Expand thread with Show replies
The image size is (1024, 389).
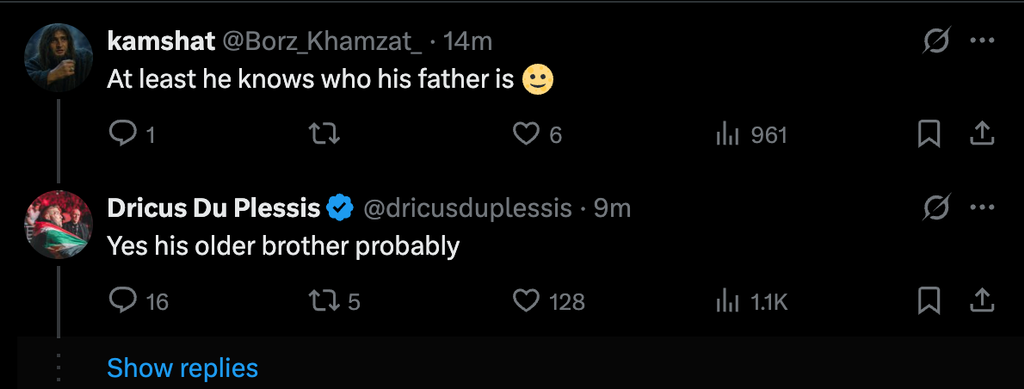[182, 368]
